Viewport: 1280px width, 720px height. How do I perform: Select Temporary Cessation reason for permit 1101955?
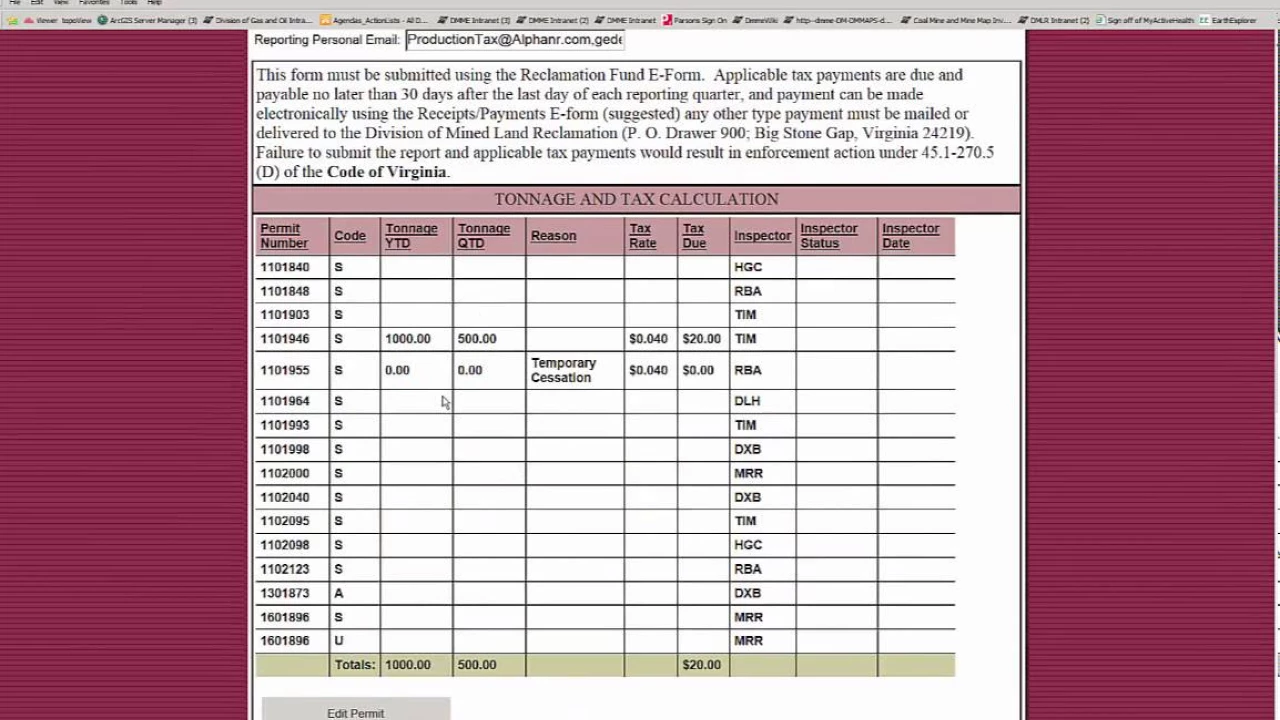pos(563,370)
